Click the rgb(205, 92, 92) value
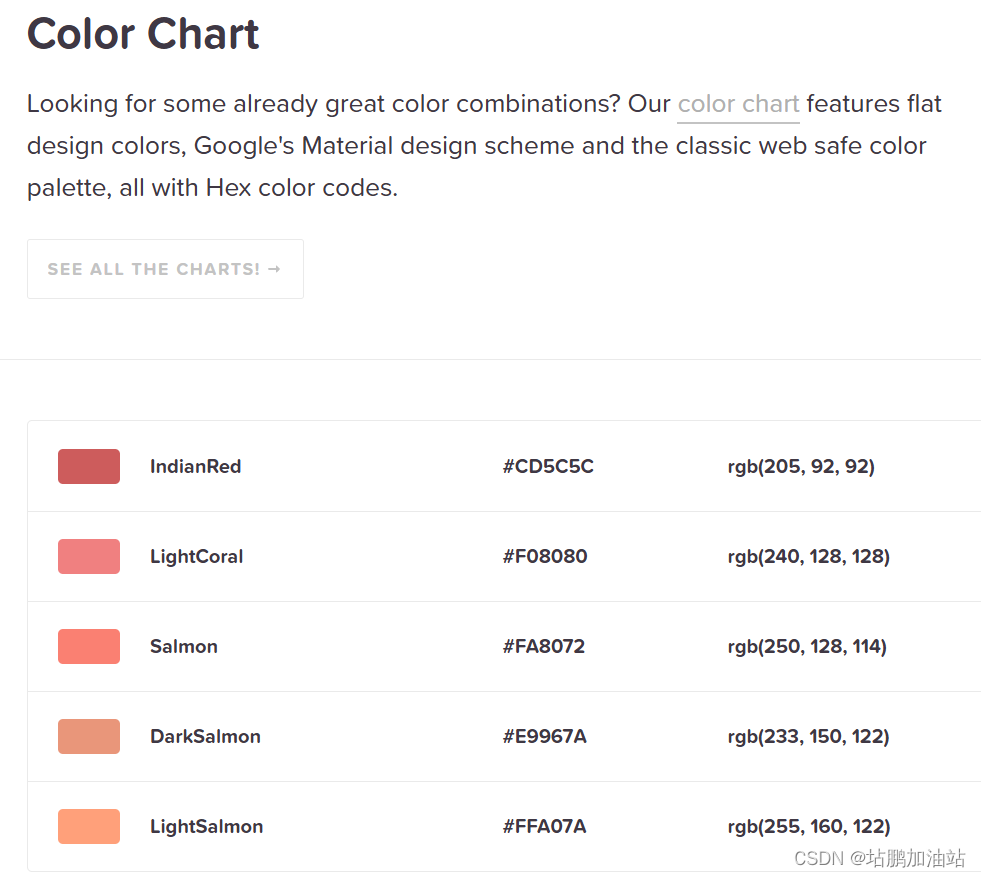 click(x=801, y=466)
